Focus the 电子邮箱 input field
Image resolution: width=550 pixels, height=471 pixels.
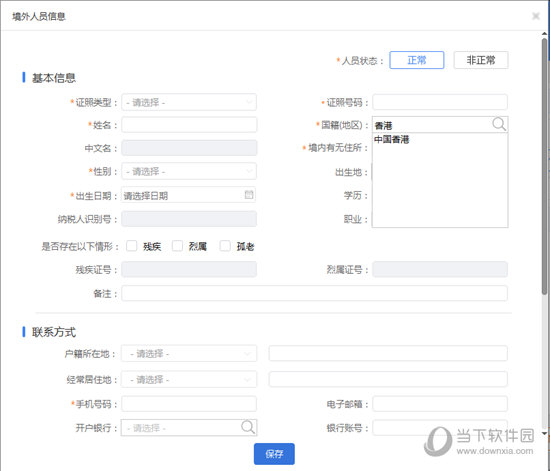440,404
